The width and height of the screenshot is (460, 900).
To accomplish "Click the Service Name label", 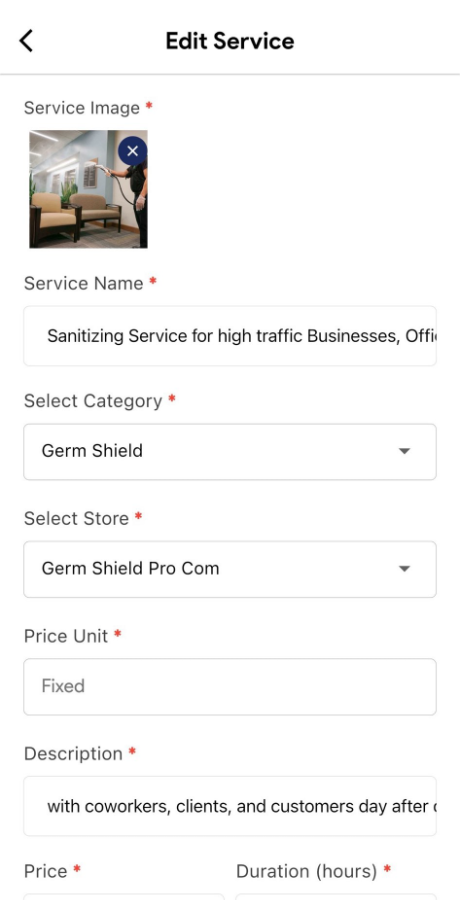I will [x=83, y=283].
